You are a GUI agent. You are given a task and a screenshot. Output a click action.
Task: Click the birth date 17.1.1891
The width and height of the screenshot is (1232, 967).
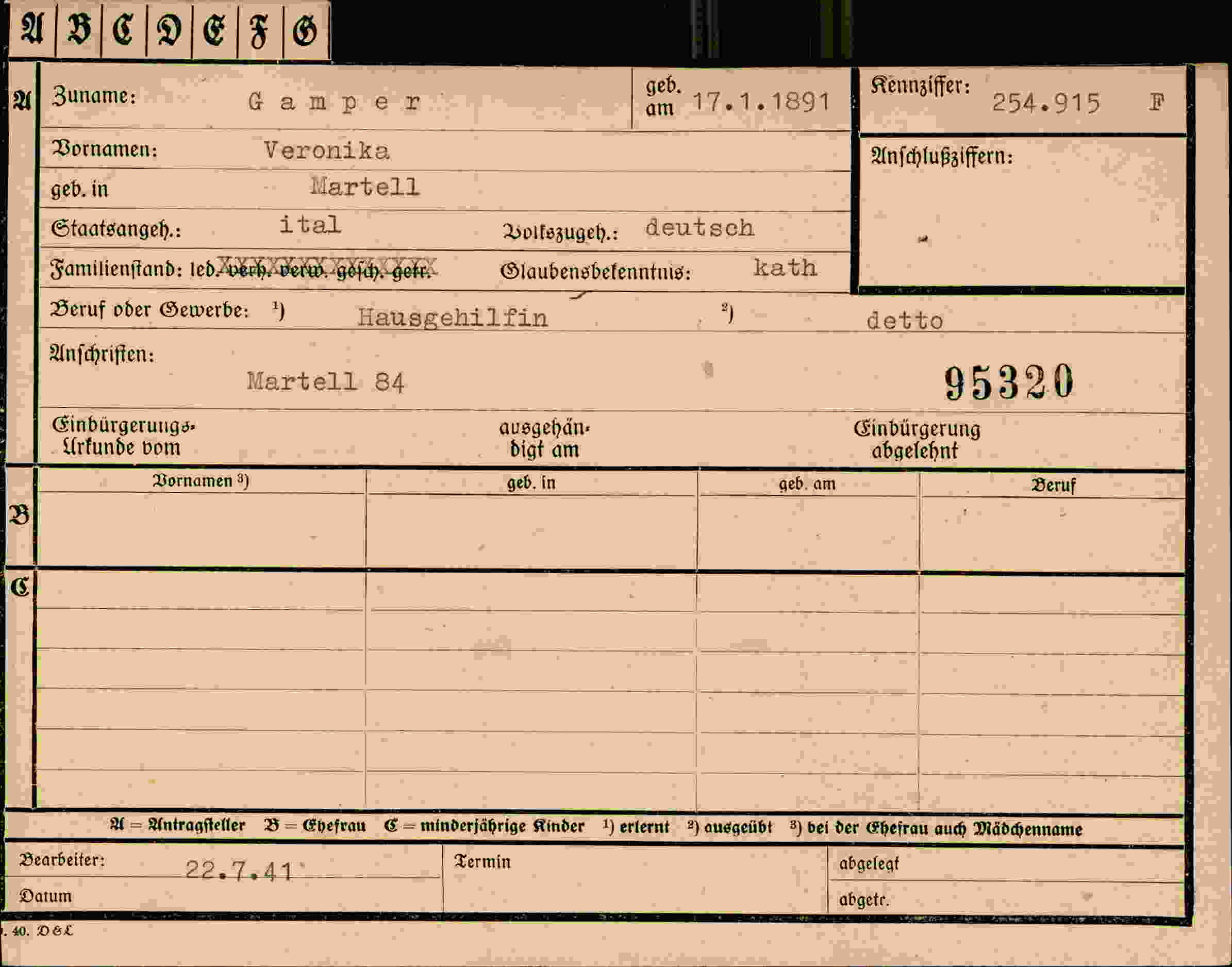pos(761,102)
